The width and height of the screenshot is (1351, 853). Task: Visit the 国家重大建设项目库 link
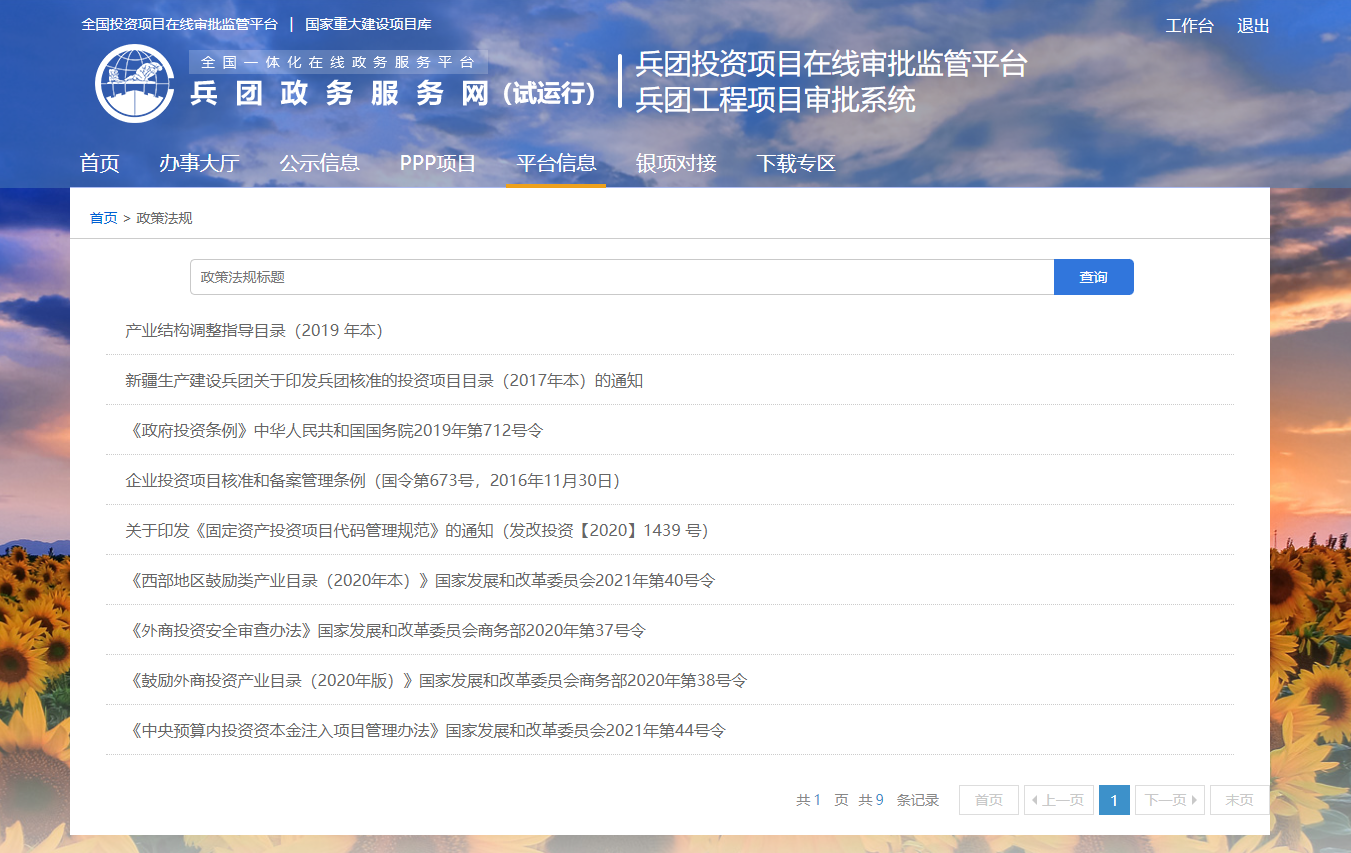[368, 24]
